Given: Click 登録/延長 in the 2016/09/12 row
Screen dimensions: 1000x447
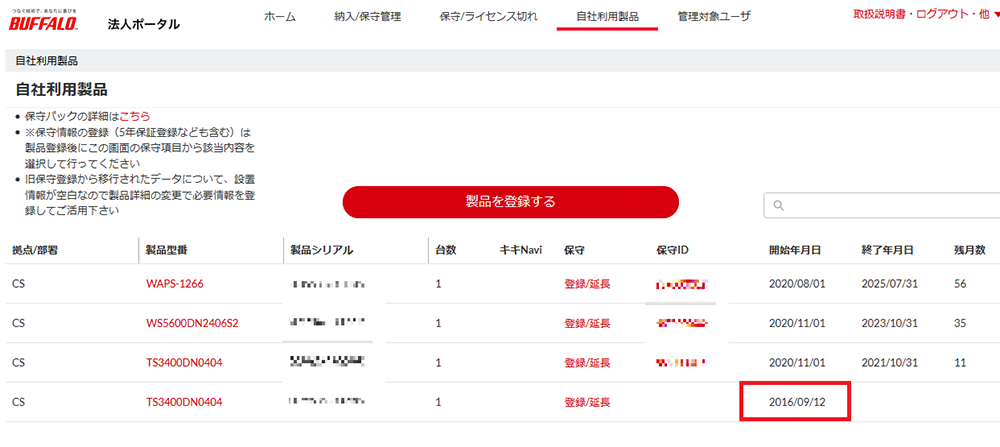Looking at the screenshot, I should tap(587, 402).
